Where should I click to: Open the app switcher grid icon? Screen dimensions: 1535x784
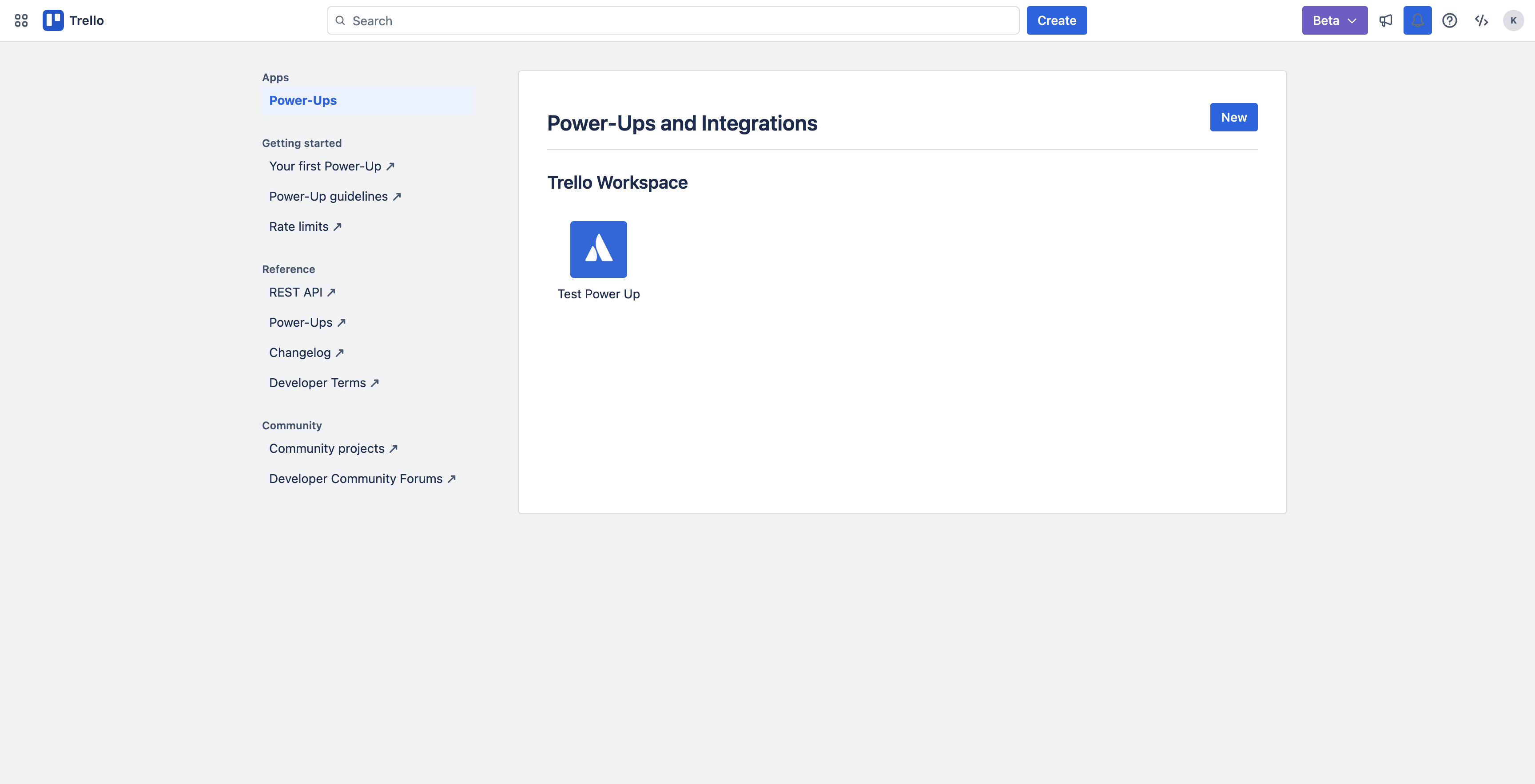point(21,20)
